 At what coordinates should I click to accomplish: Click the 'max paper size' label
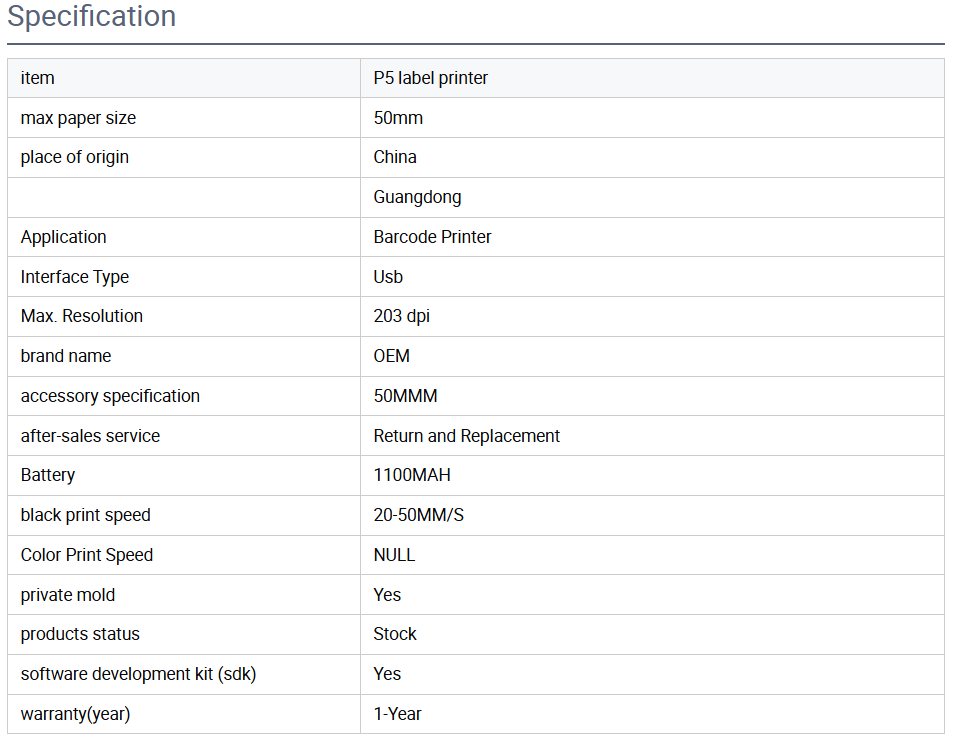(x=78, y=118)
